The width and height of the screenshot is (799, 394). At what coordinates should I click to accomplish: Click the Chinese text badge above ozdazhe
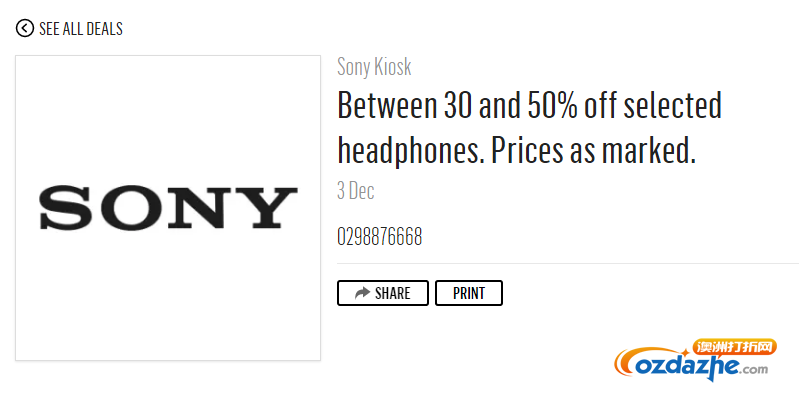pos(734,348)
